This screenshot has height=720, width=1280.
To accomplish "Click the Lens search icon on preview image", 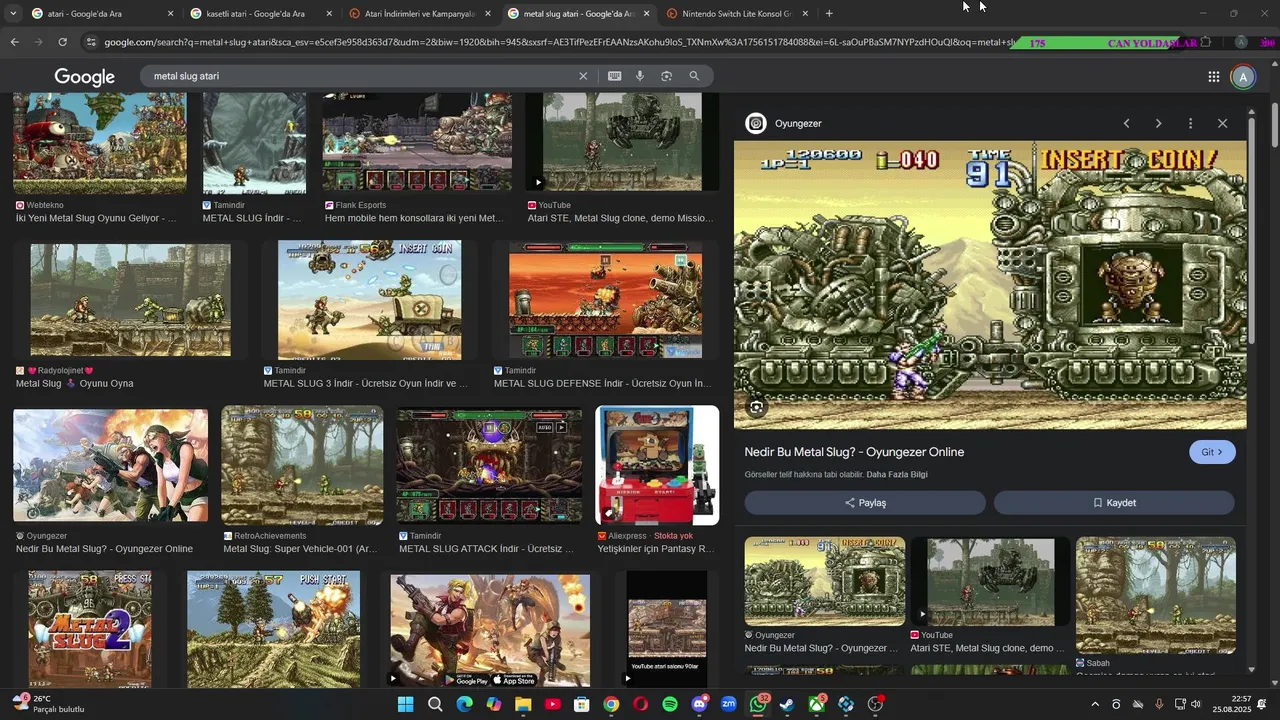I will [x=757, y=407].
